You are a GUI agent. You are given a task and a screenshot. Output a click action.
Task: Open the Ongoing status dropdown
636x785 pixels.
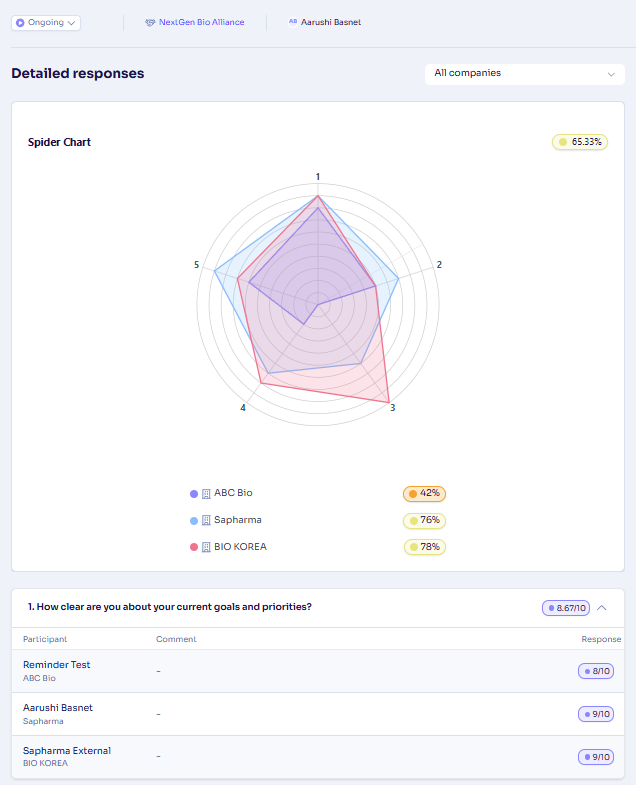(x=46, y=23)
